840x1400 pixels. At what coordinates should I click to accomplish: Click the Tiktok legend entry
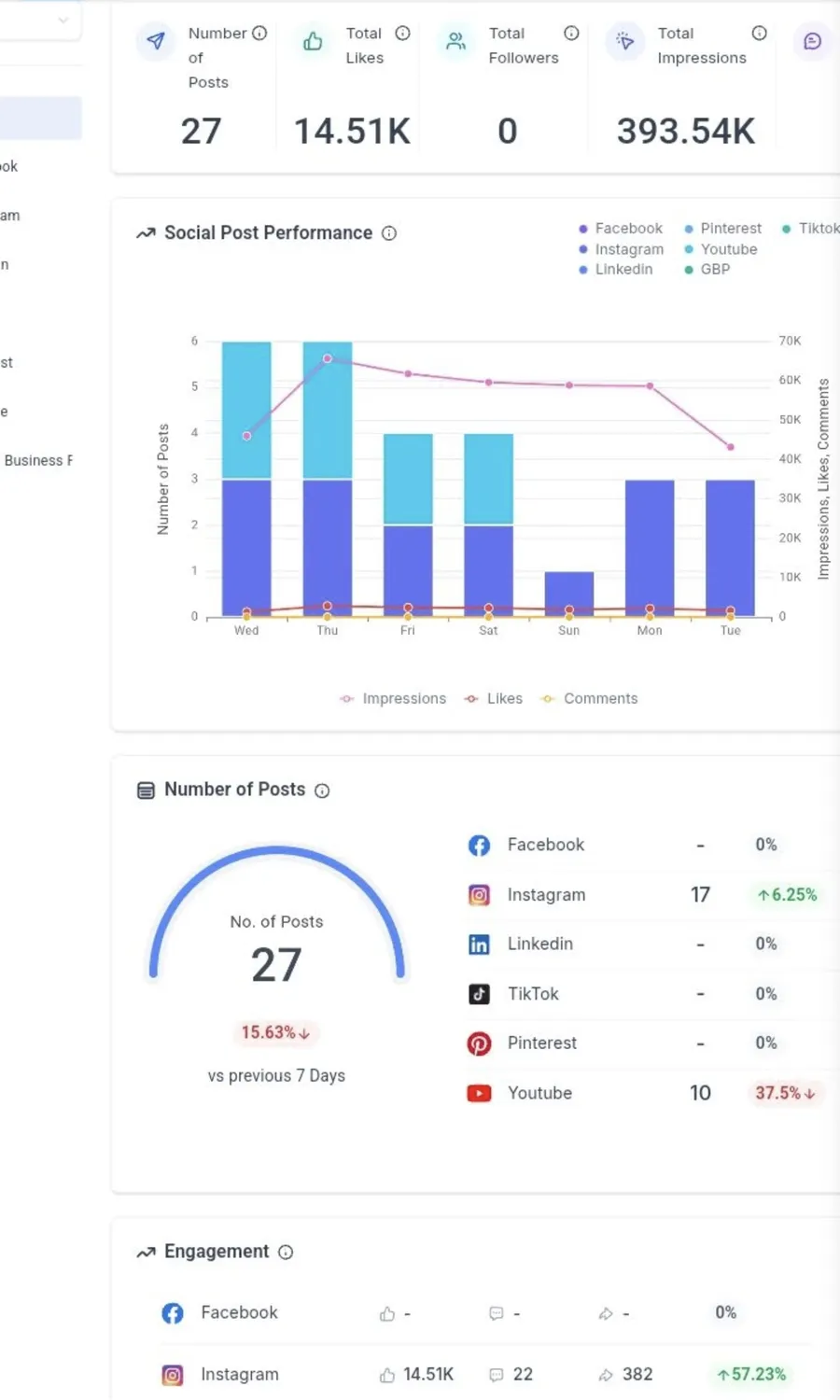[x=810, y=229]
